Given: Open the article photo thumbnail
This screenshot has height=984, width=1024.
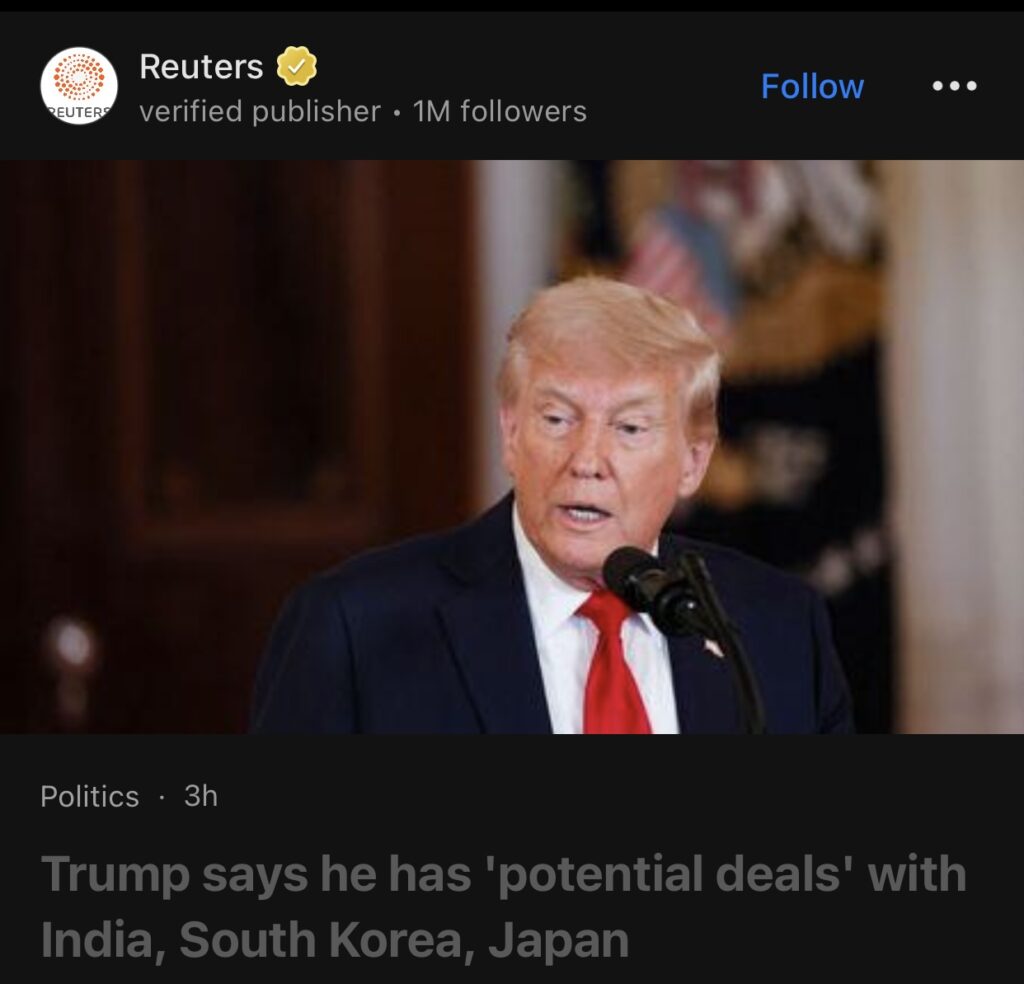Looking at the screenshot, I should [512, 447].
